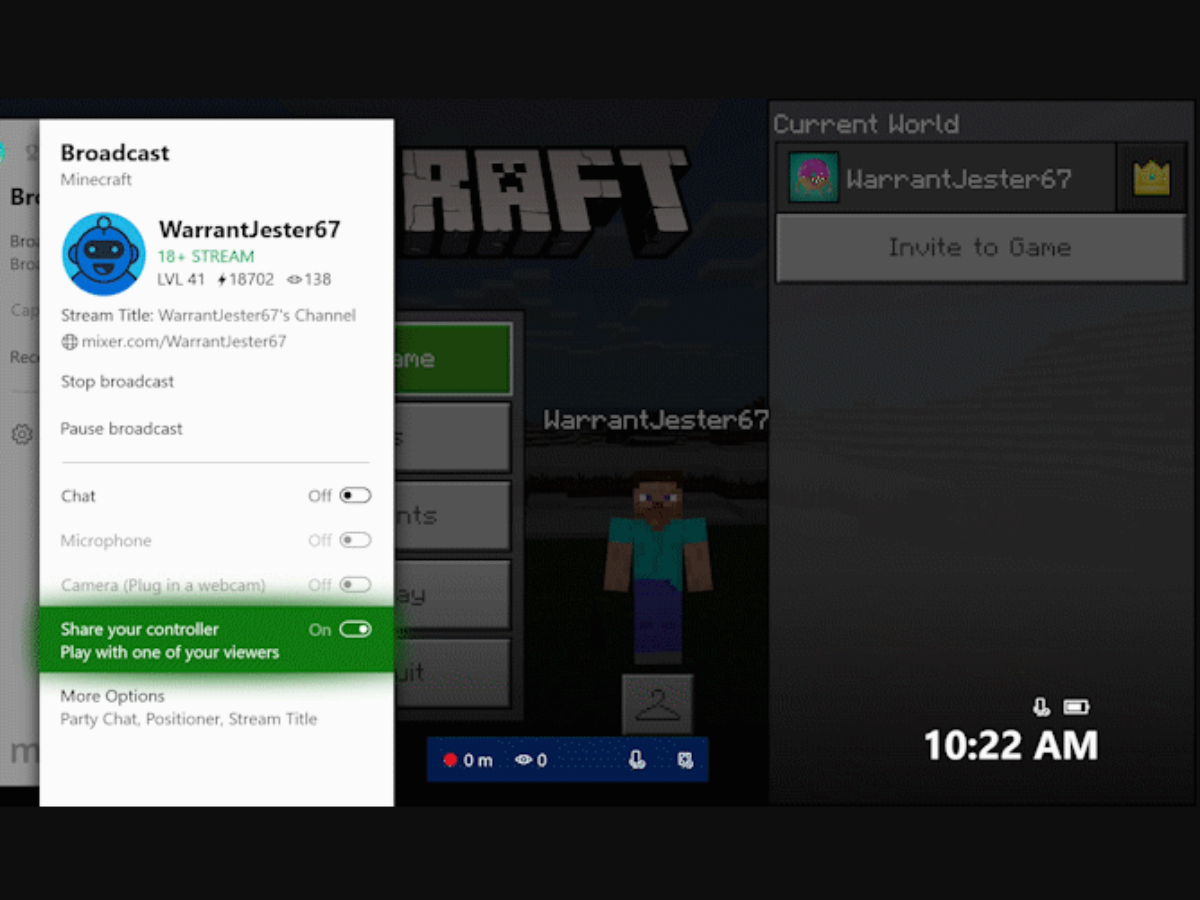The width and height of the screenshot is (1200, 900).
Task: Click the green Minecraft menu button ending 'ame'
Action: [453, 358]
